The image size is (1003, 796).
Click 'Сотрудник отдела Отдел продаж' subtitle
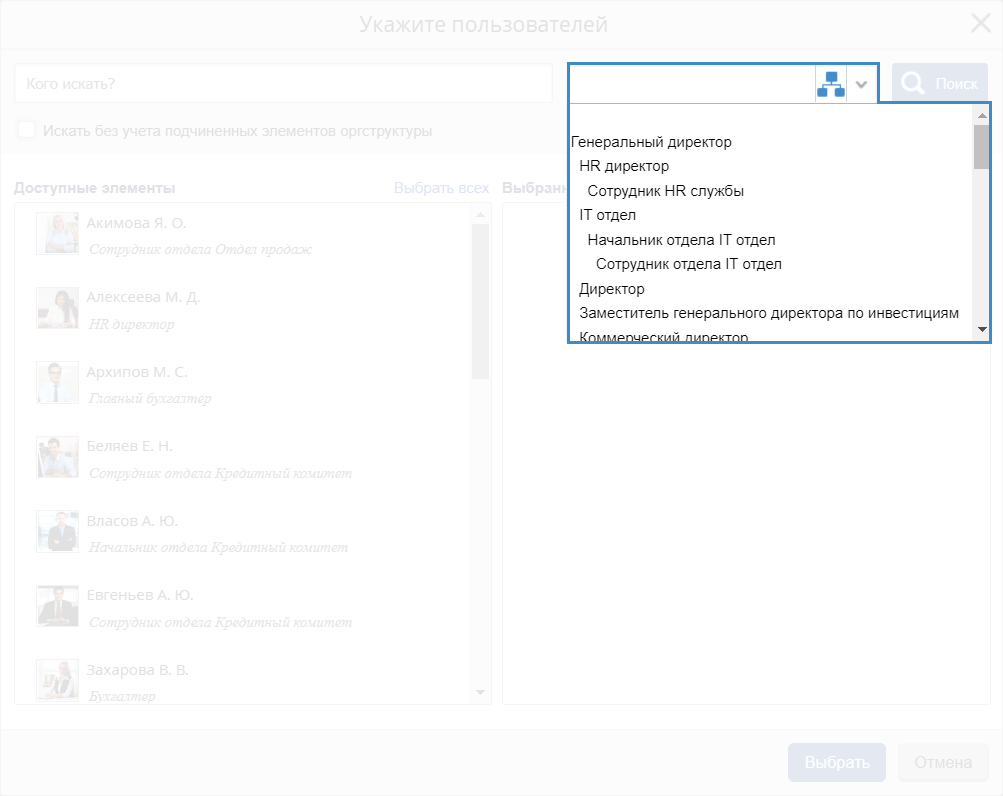tap(200, 250)
